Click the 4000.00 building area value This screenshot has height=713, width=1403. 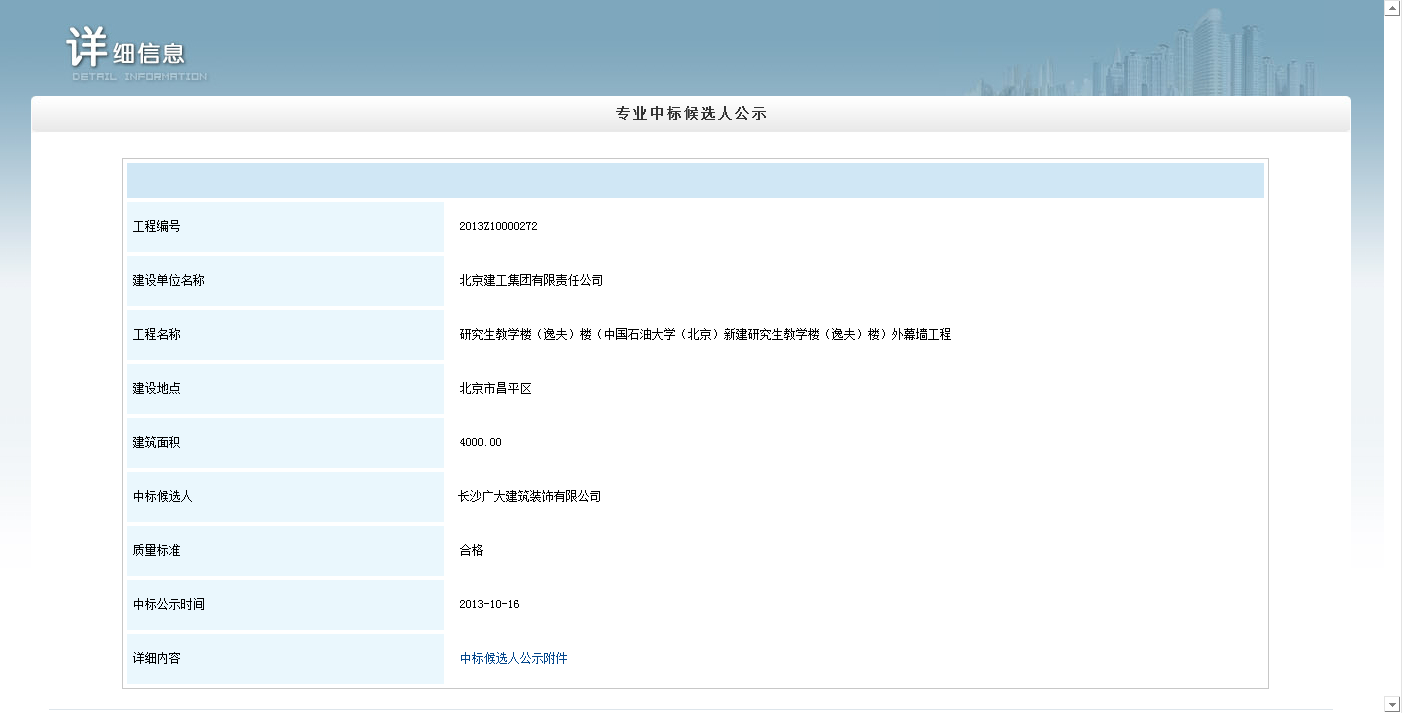(x=480, y=443)
